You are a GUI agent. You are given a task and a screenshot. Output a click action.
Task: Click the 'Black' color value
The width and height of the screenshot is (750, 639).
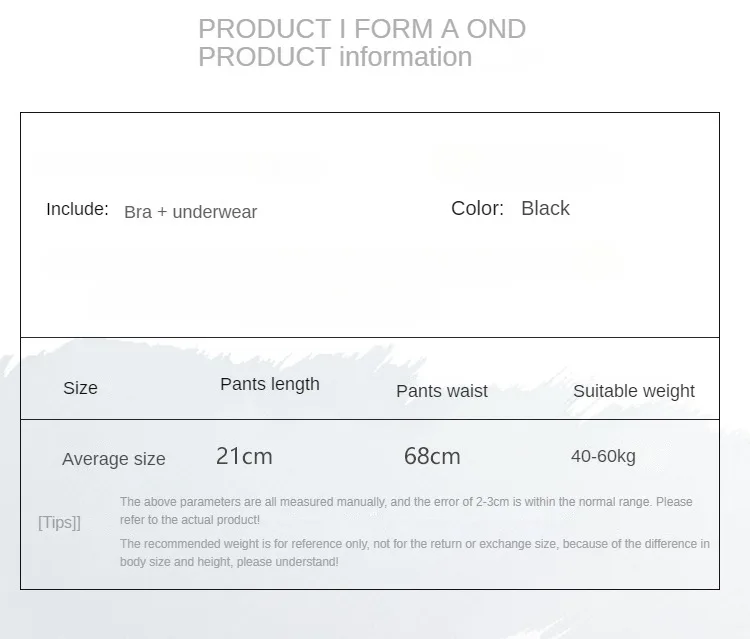click(545, 208)
